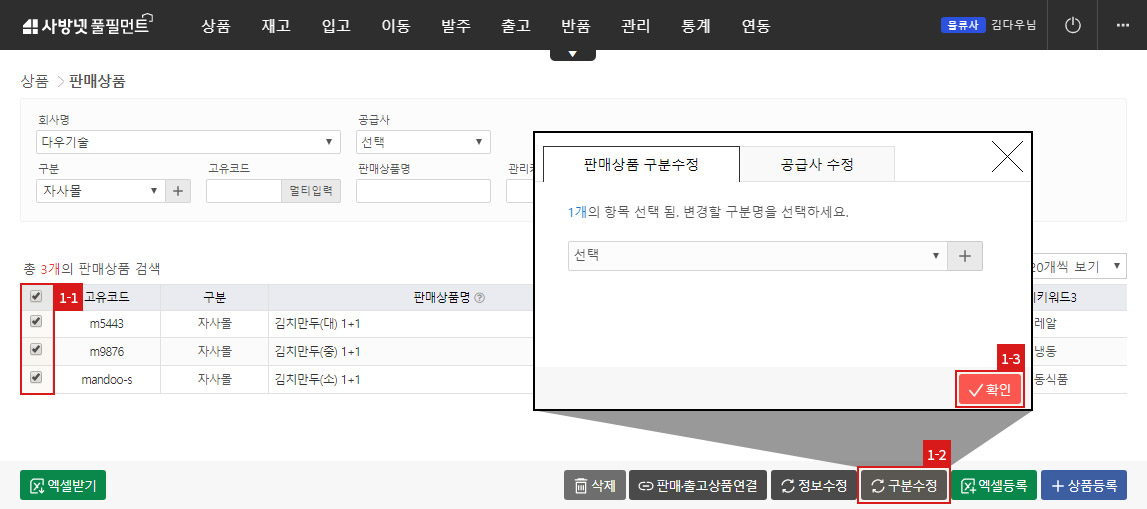Image resolution: width=1147 pixels, height=509 pixels.
Task: Focus the 고유코드 input field
Action: pyautogui.click(x=244, y=192)
